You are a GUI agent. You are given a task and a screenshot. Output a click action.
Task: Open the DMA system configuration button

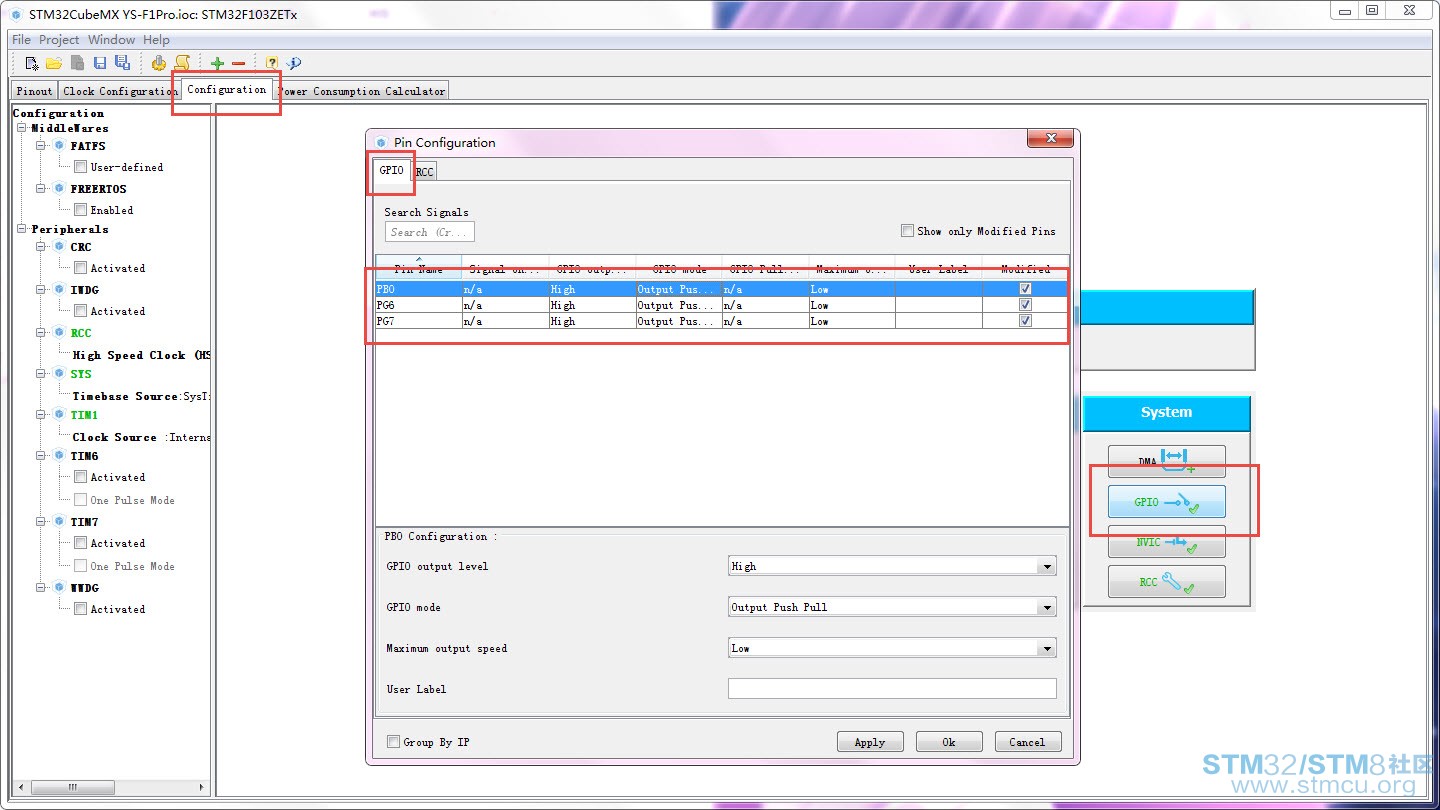(x=1166, y=462)
